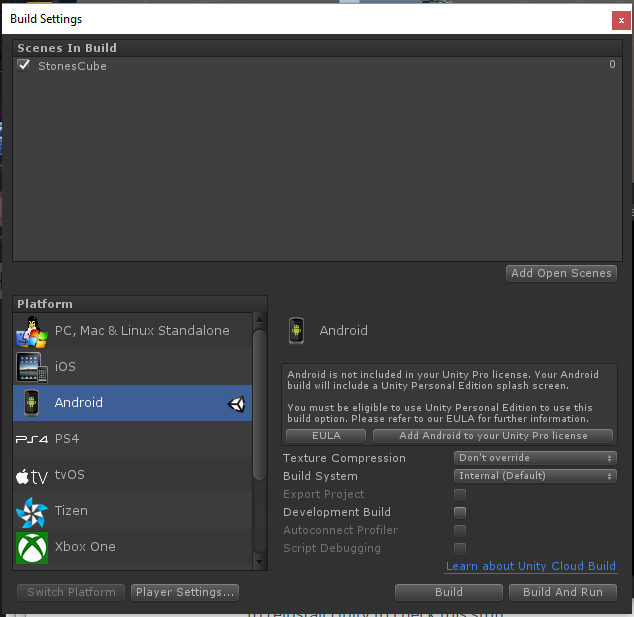This screenshot has height=617, width=634.
Task: Click the iOS devices platform icon
Action: coord(32,367)
